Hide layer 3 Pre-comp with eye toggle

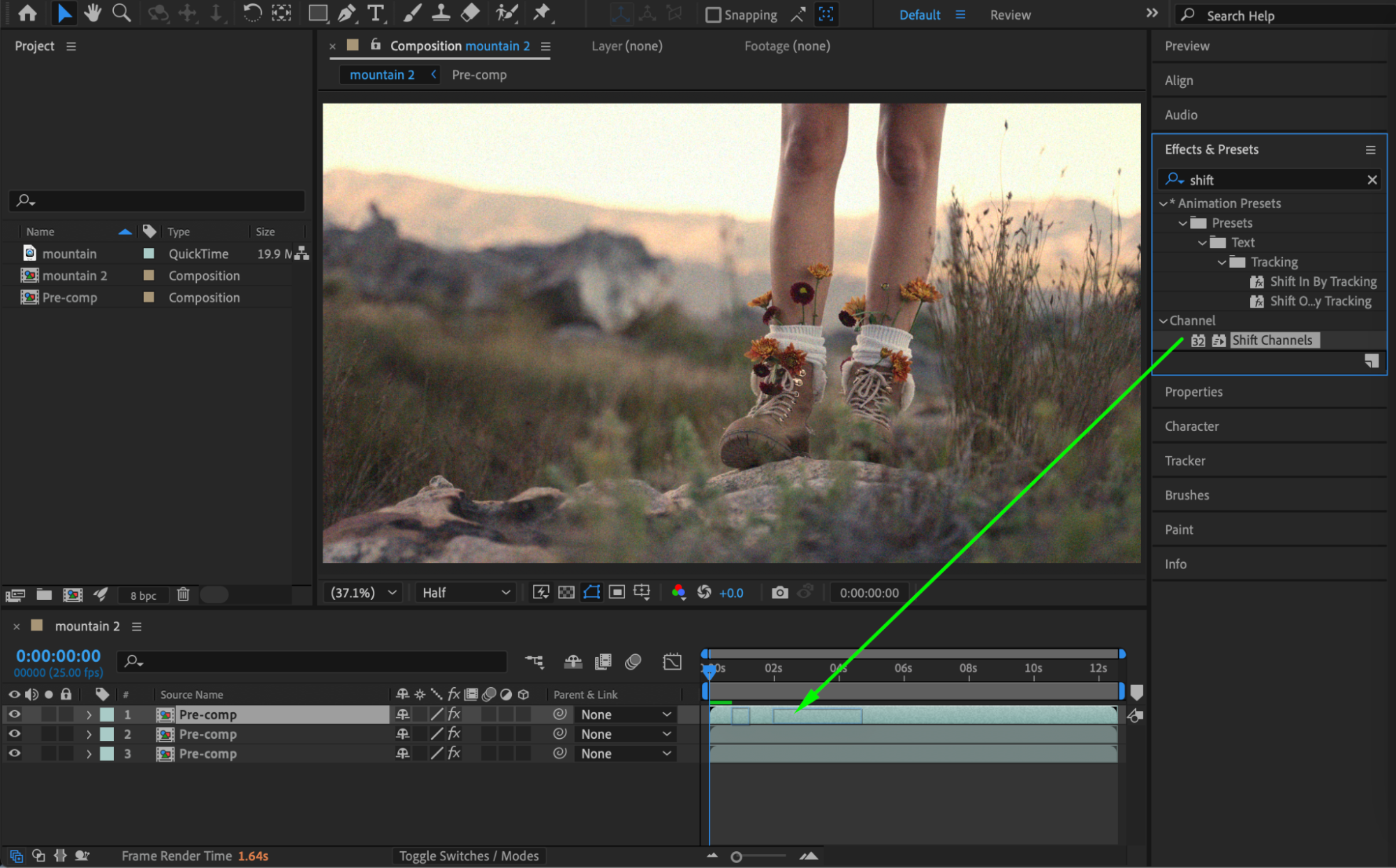[x=14, y=753]
